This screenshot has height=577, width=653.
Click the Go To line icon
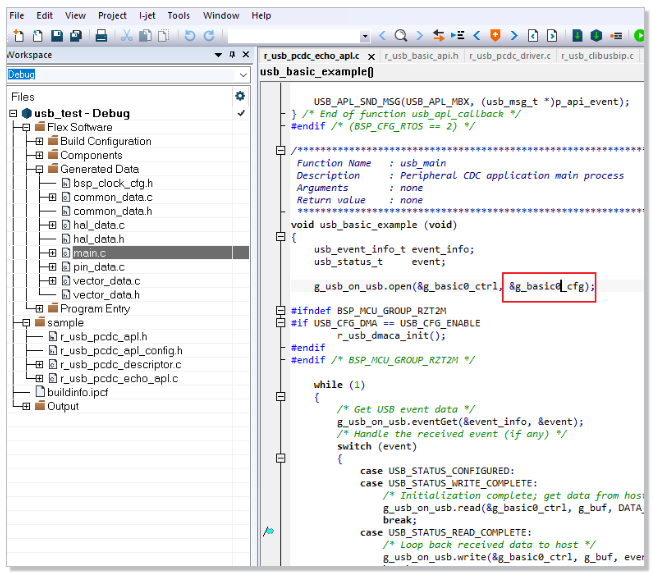pos(458,36)
